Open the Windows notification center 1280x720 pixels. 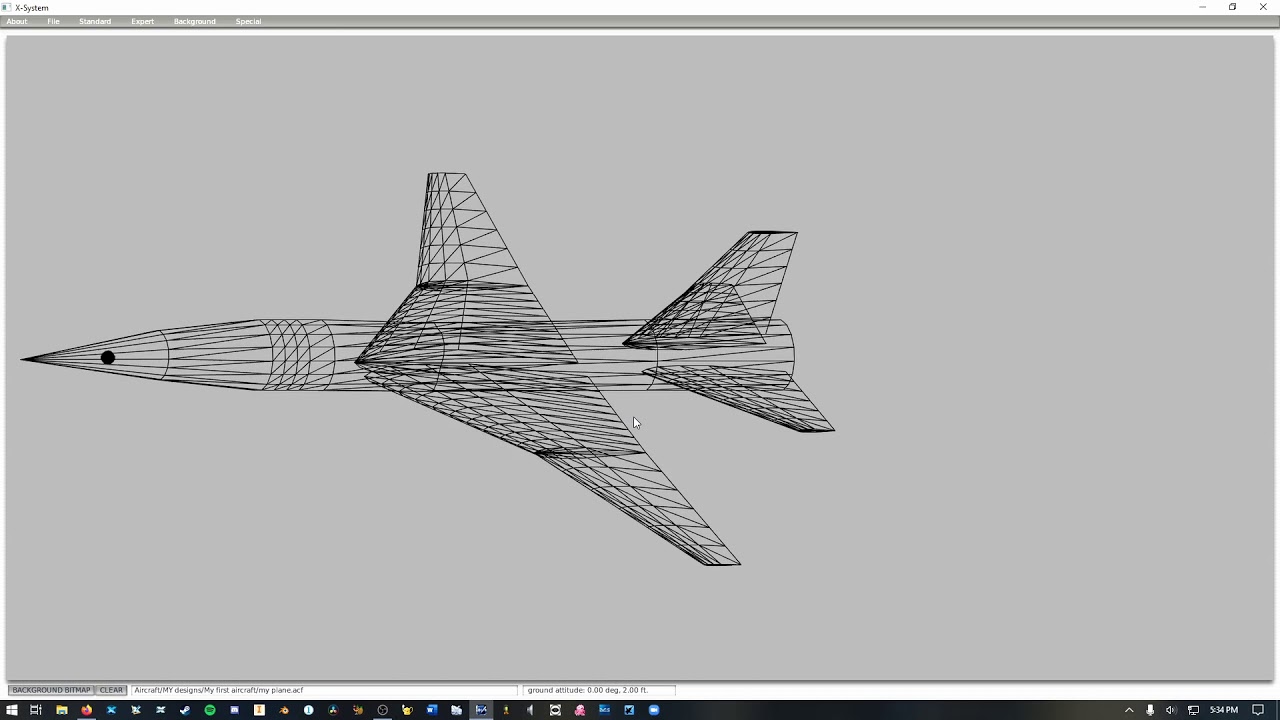[1258, 710]
